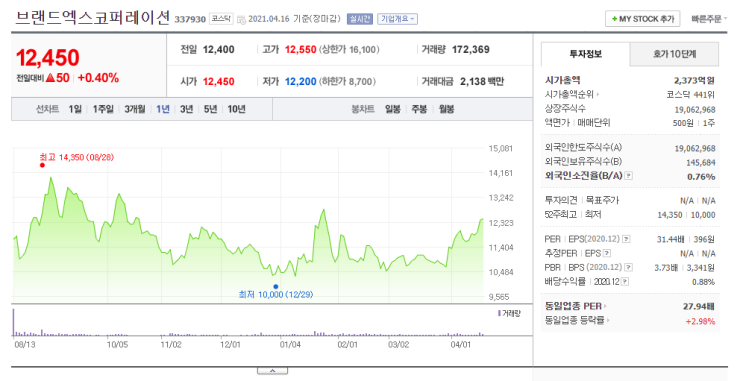Viewport: 743px width, 381px height.
Task: Click the 외국인보유주식수 value 145,684
Action: point(700,163)
